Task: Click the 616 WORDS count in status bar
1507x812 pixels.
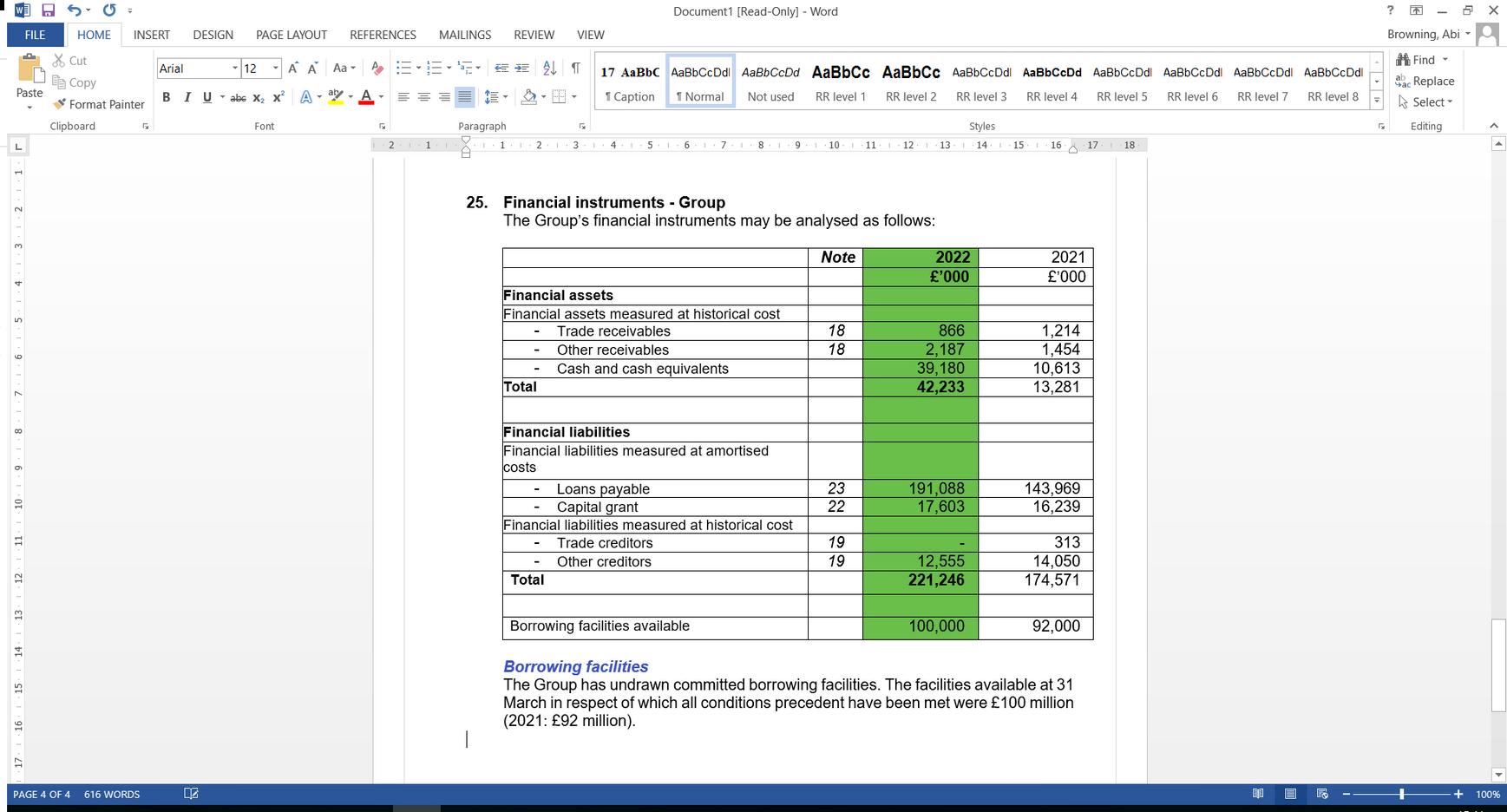Action: click(x=112, y=794)
